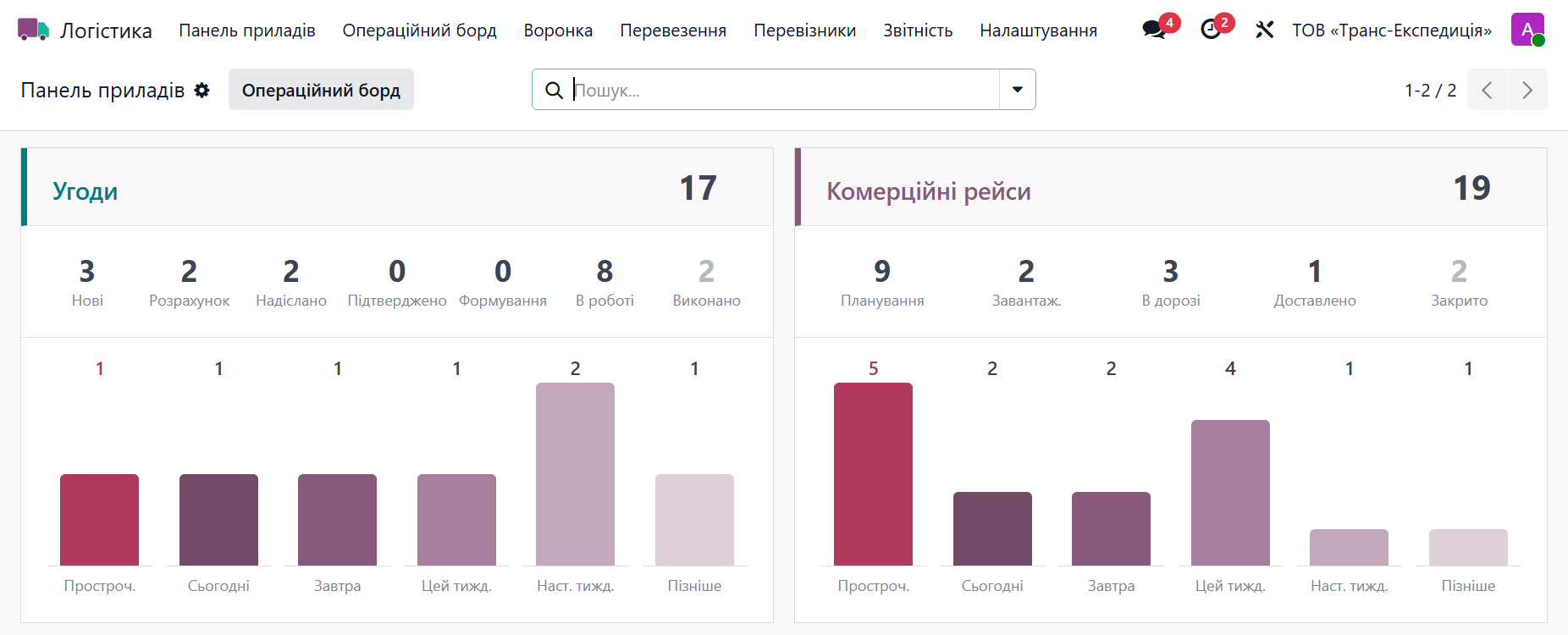The height and width of the screenshot is (635, 1568).
Task: Click the Пізніше bar in Угоди chart
Action: pos(694,520)
